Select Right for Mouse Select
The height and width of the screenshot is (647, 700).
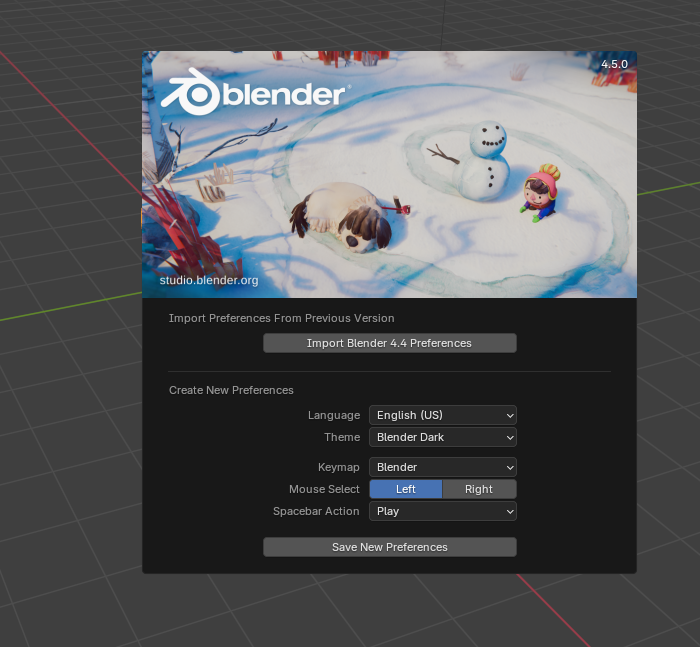pyautogui.click(x=479, y=489)
